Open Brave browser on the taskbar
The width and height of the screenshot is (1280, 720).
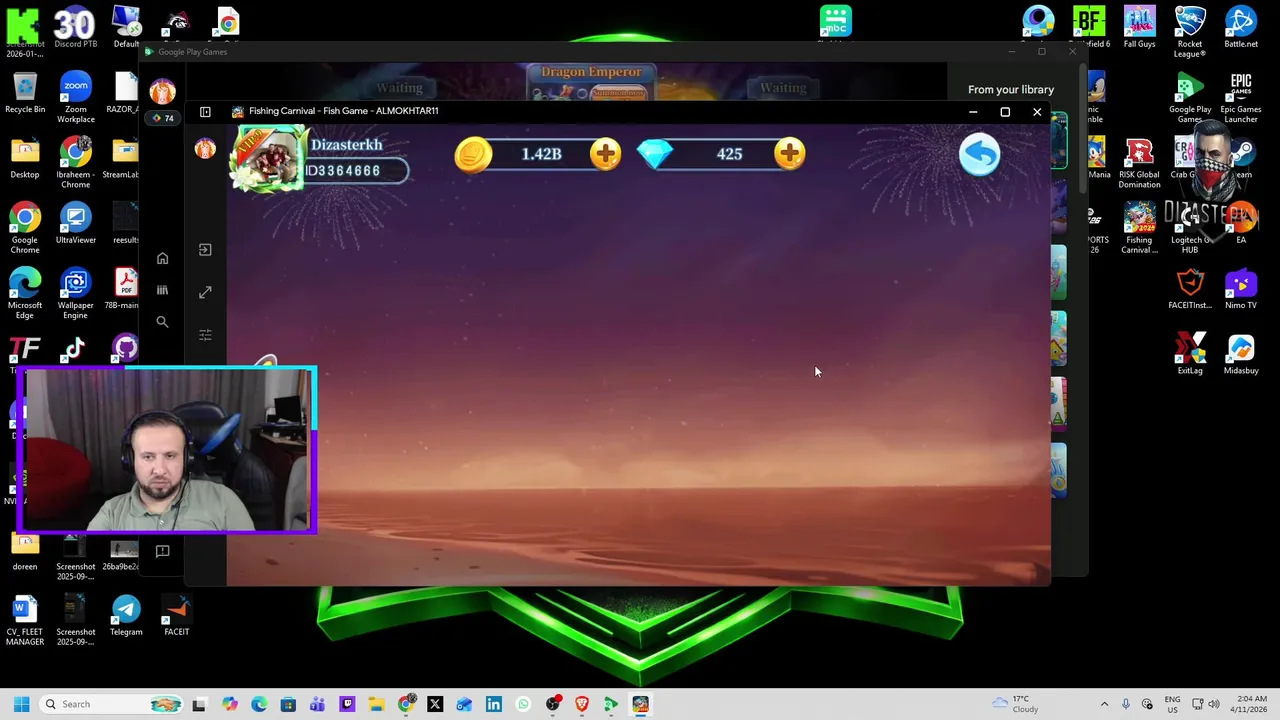click(582, 704)
